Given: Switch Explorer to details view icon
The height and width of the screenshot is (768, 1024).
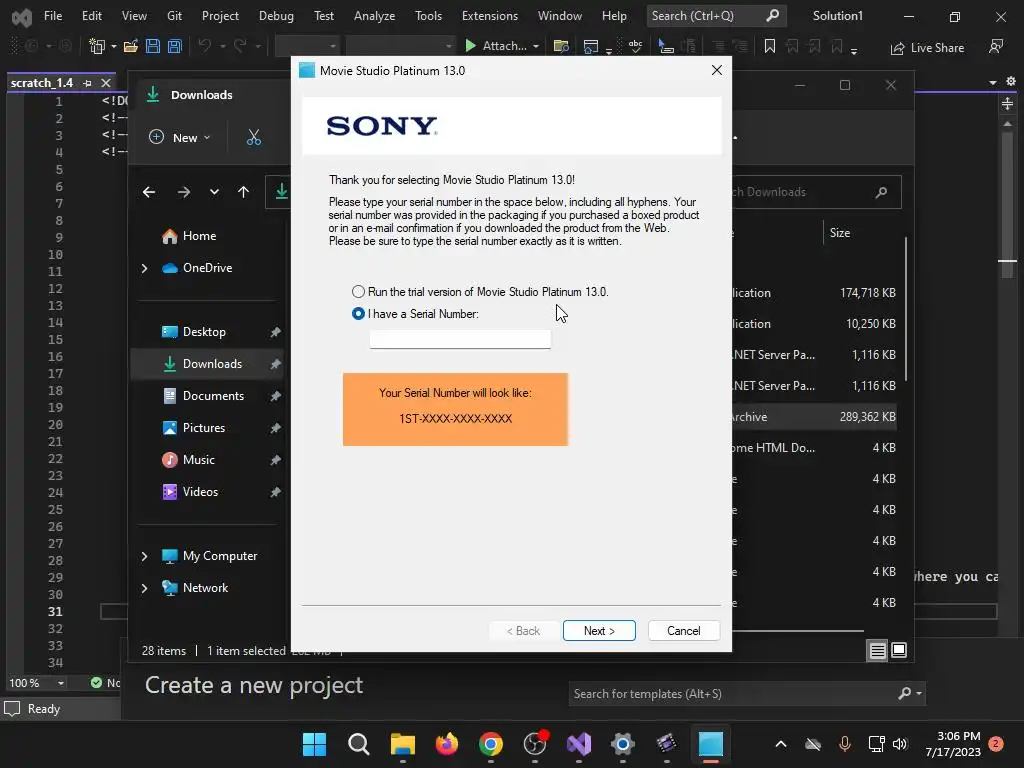Looking at the screenshot, I should click(x=877, y=650).
